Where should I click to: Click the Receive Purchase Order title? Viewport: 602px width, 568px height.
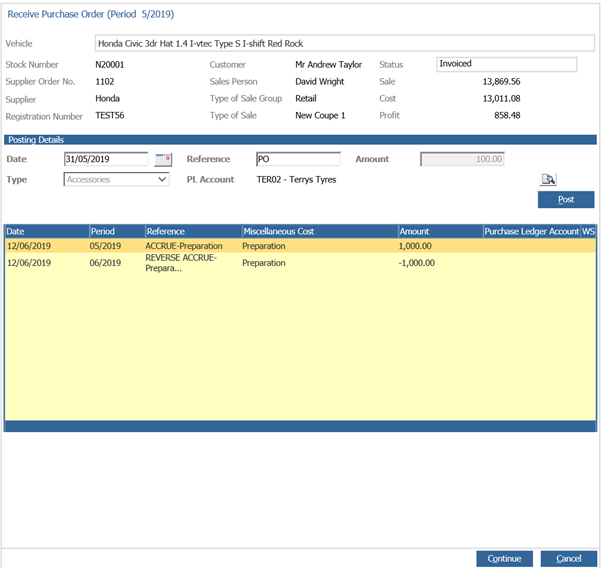91,14
